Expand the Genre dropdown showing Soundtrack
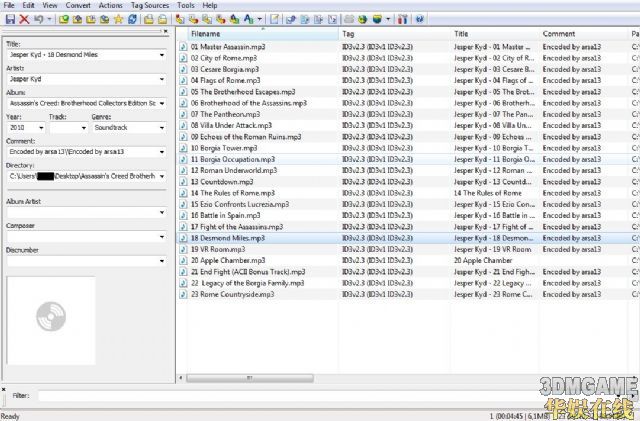The image size is (640, 421). pyautogui.click(x=162, y=128)
